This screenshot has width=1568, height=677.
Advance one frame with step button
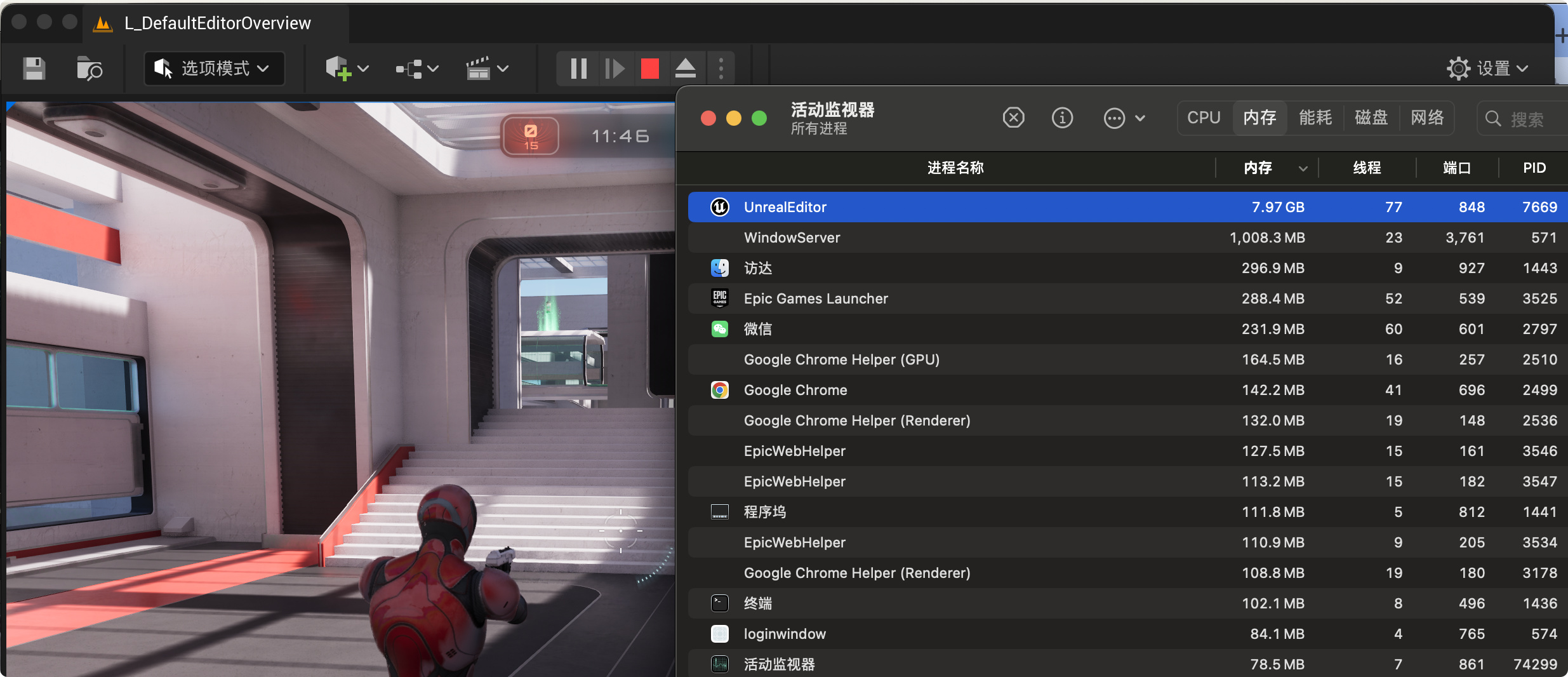point(615,69)
